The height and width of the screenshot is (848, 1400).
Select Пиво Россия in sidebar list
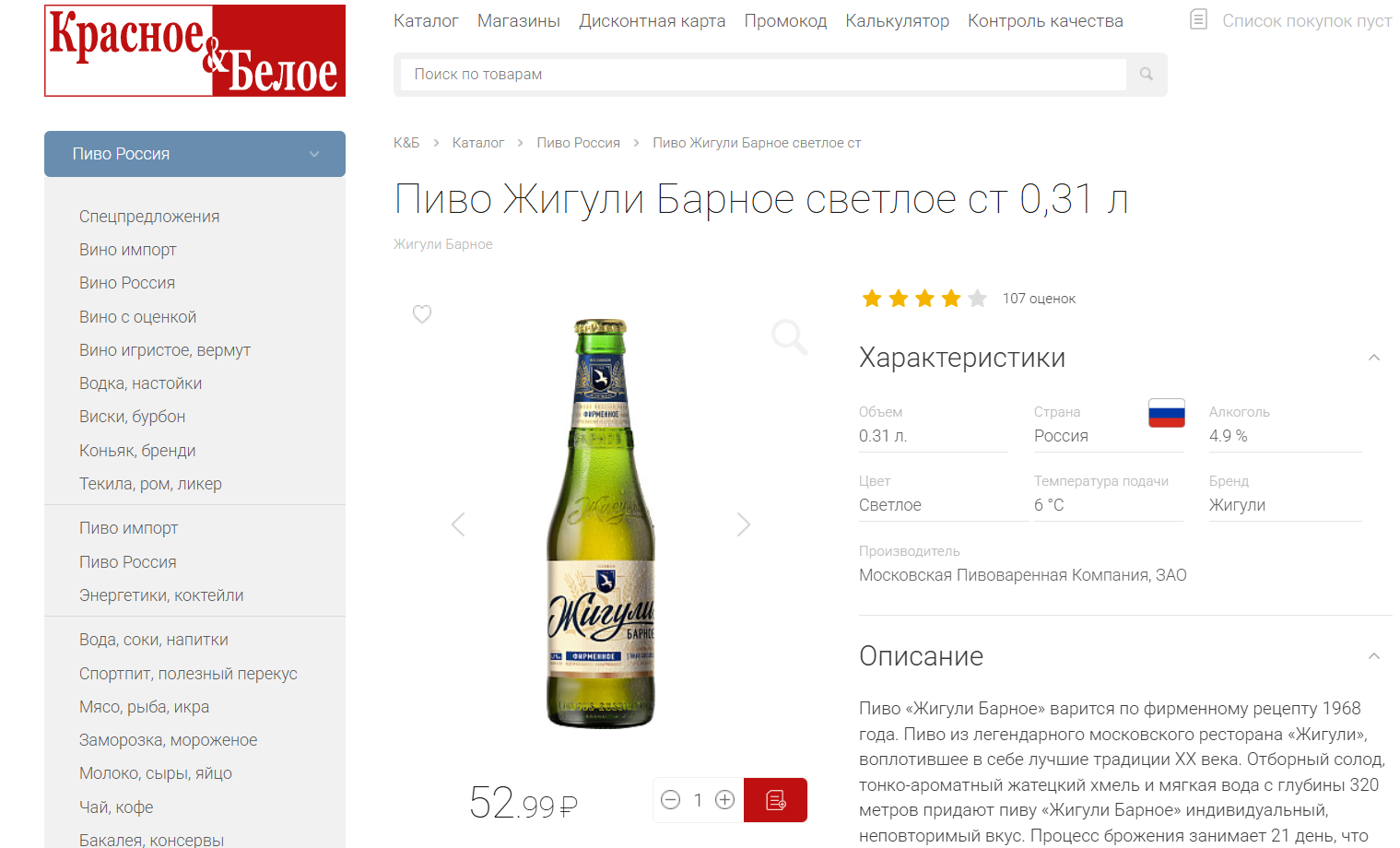(x=128, y=562)
